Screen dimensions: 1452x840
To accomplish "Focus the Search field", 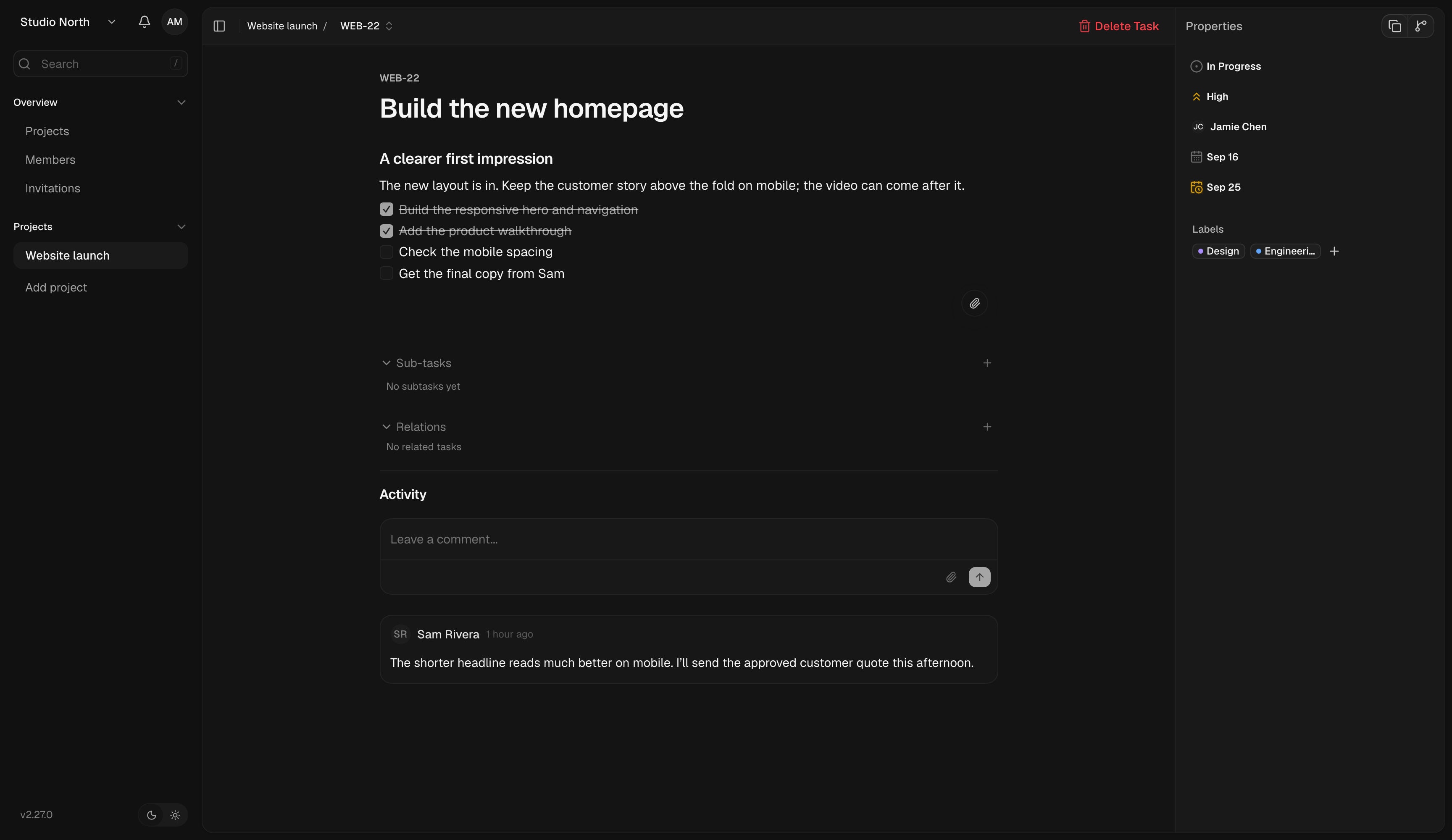I will tap(101, 64).
